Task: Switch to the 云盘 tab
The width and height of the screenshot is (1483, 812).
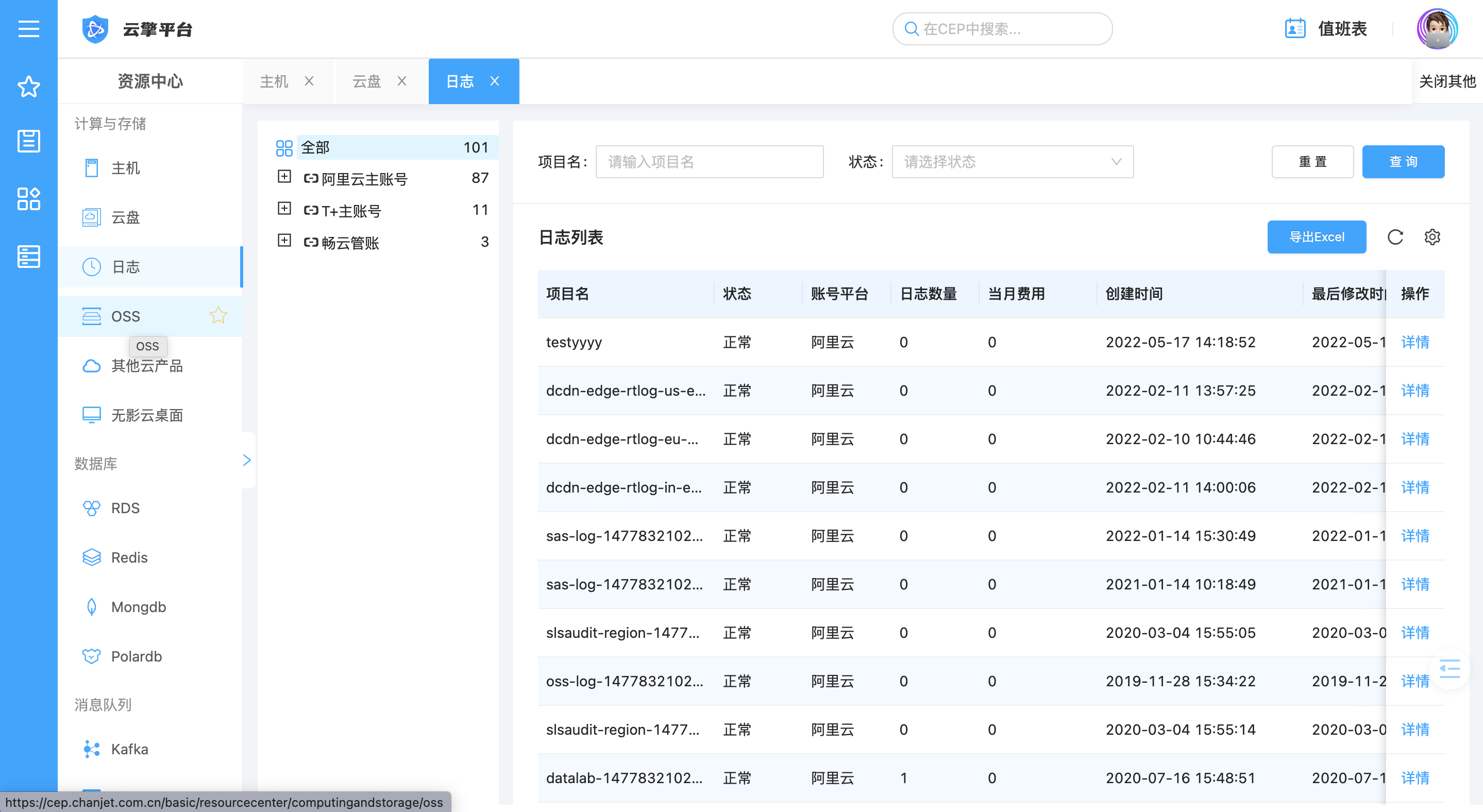Action: (367, 81)
